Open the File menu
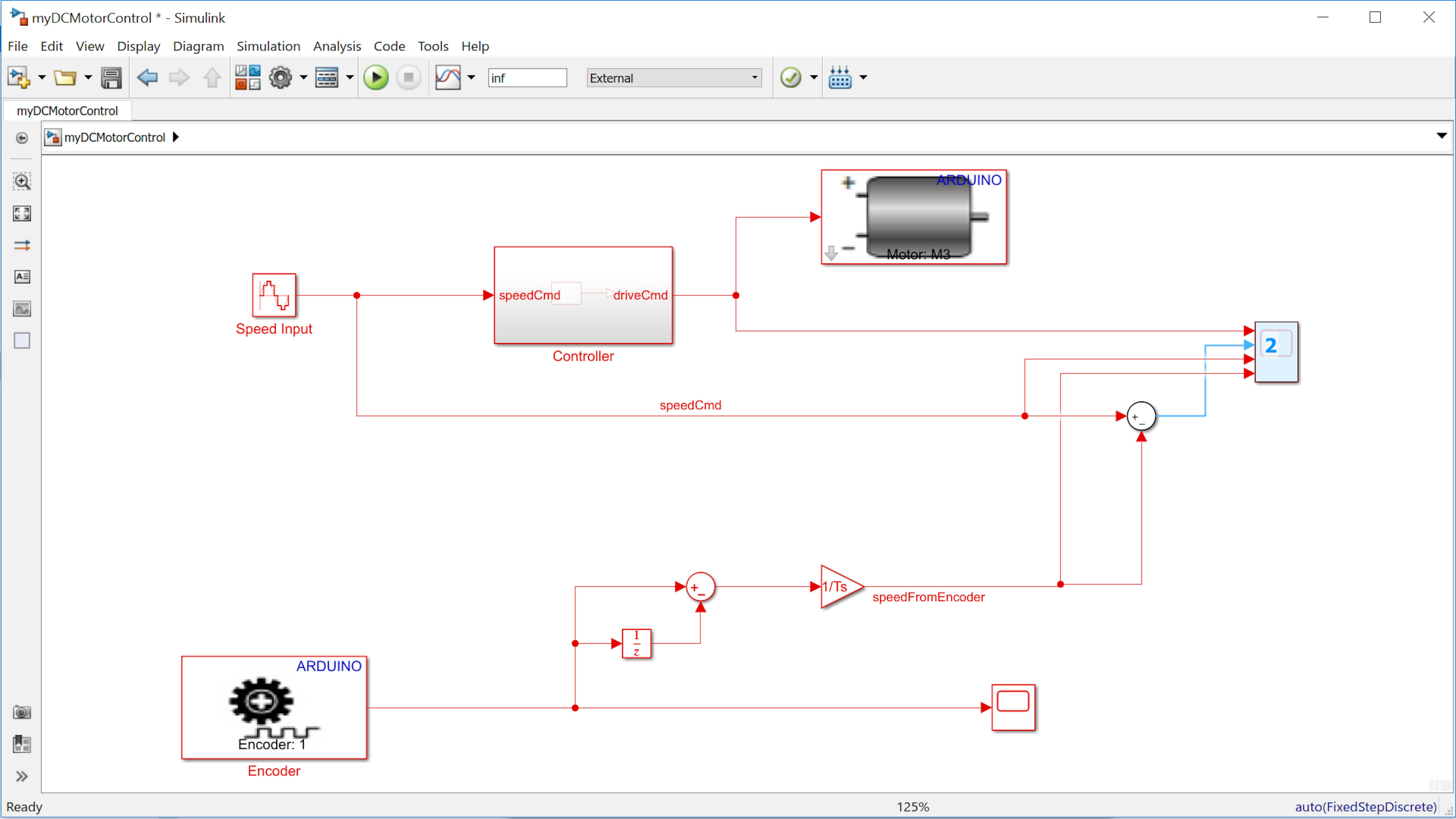The height and width of the screenshot is (819, 1456). (x=17, y=46)
